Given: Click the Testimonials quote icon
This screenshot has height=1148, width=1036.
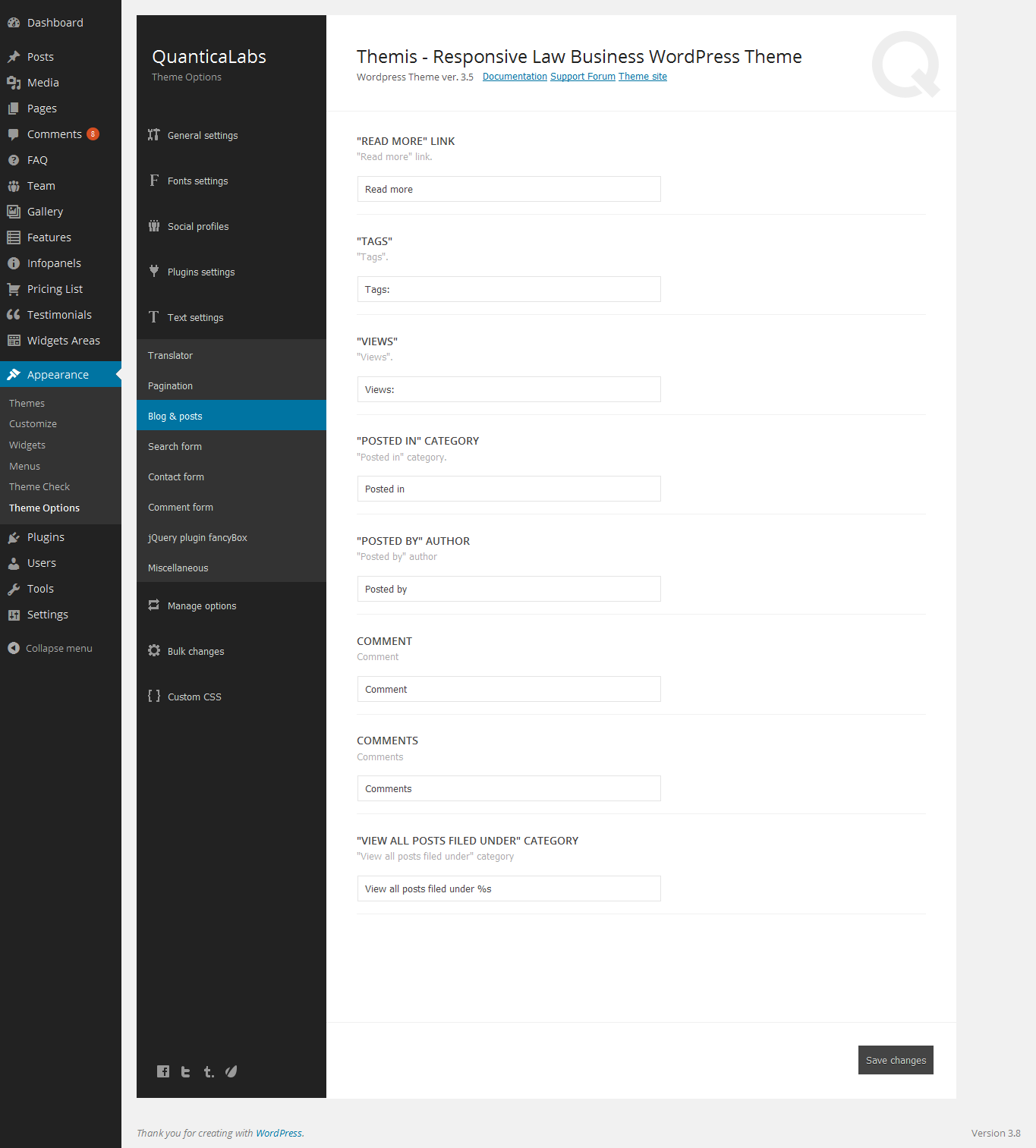Looking at the screenshot, I should 14,315.
